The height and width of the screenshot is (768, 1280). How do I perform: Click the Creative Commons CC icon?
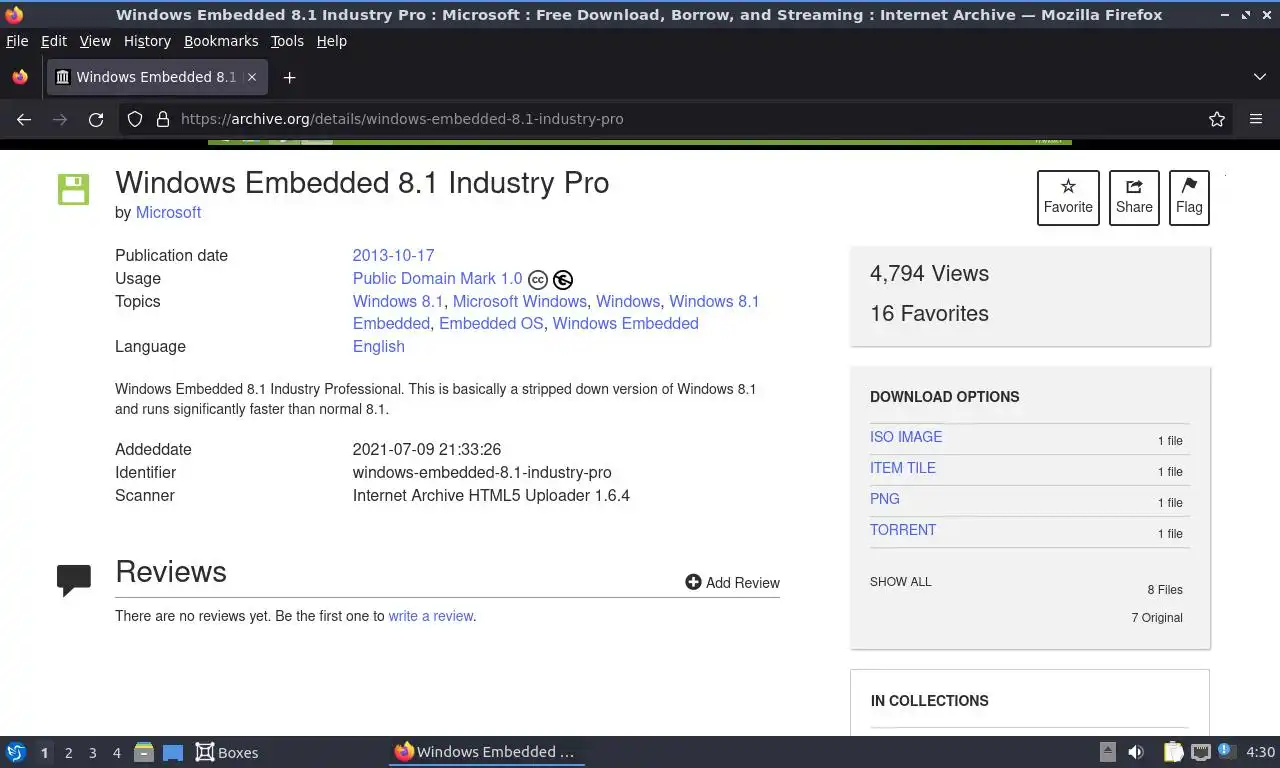538,280
